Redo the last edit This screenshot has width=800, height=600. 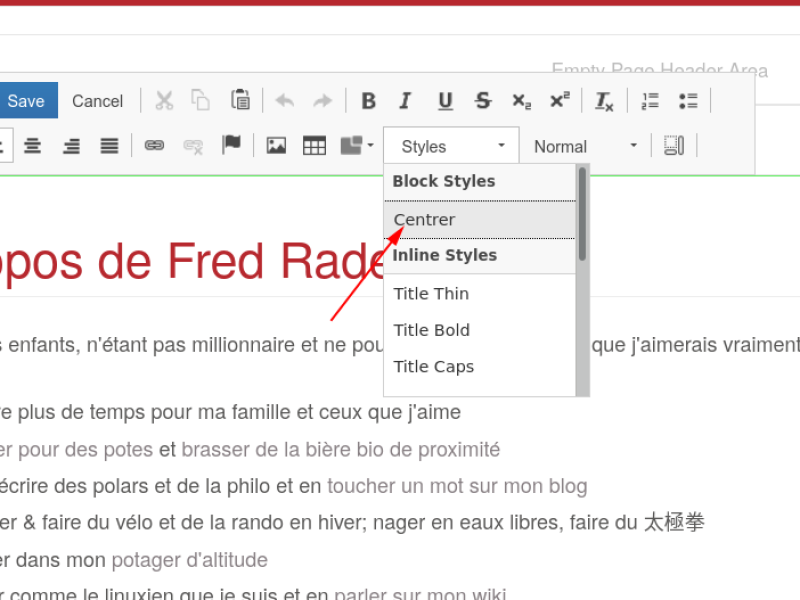pyautogui.click(x=322, y=101)
